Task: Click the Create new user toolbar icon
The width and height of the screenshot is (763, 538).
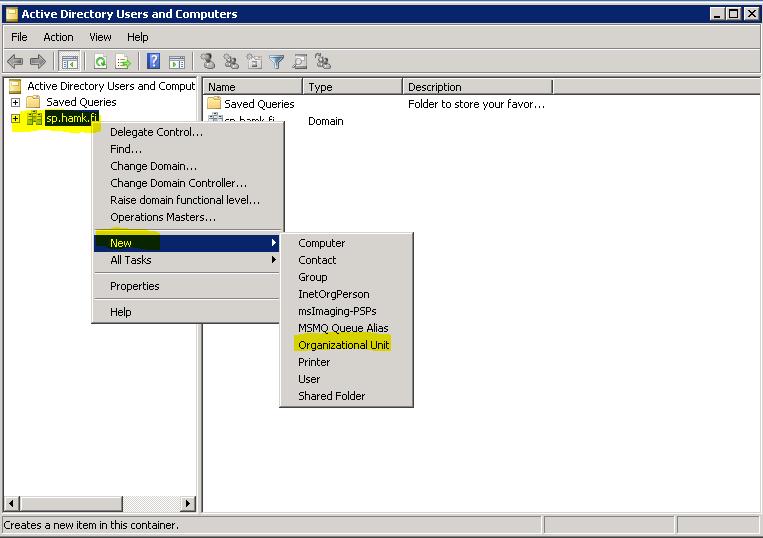Action: [208, 61]
